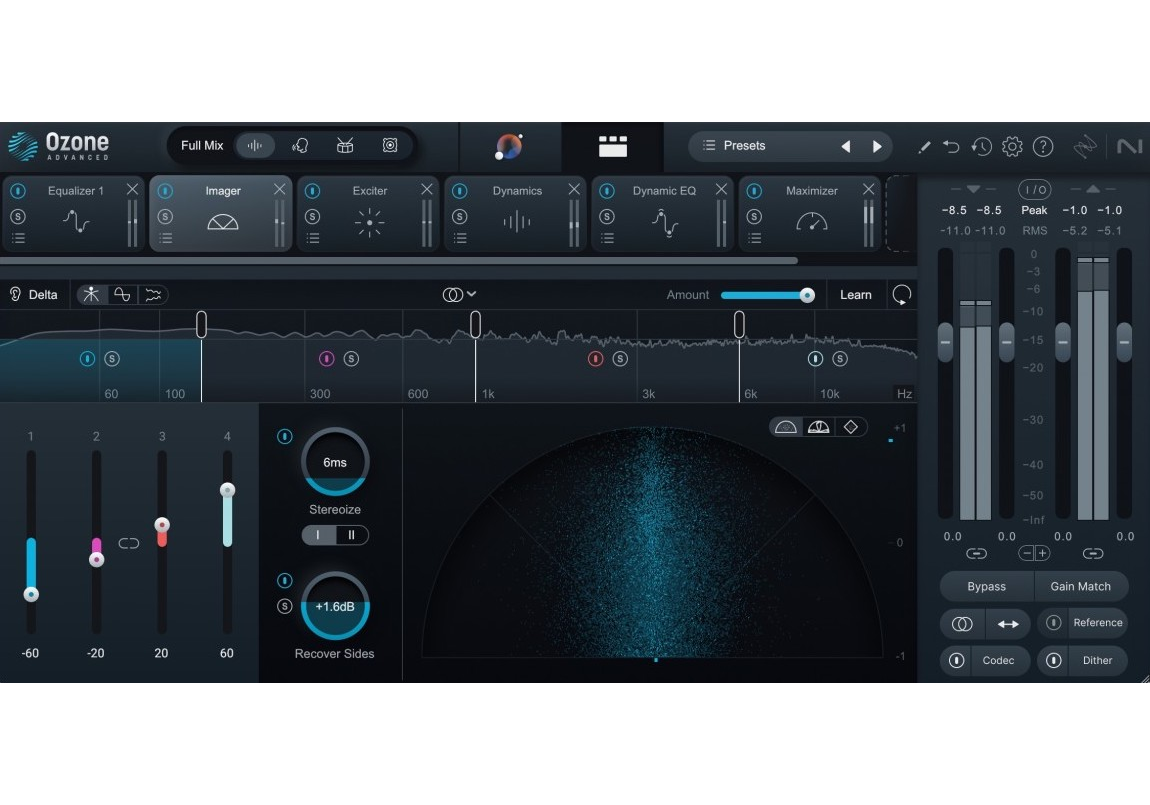Image resolution: width=1150 pixels, height=805 pixels.
Task: Click the overlapping circles icon left of swap arrows
Action: pos(962,624)
